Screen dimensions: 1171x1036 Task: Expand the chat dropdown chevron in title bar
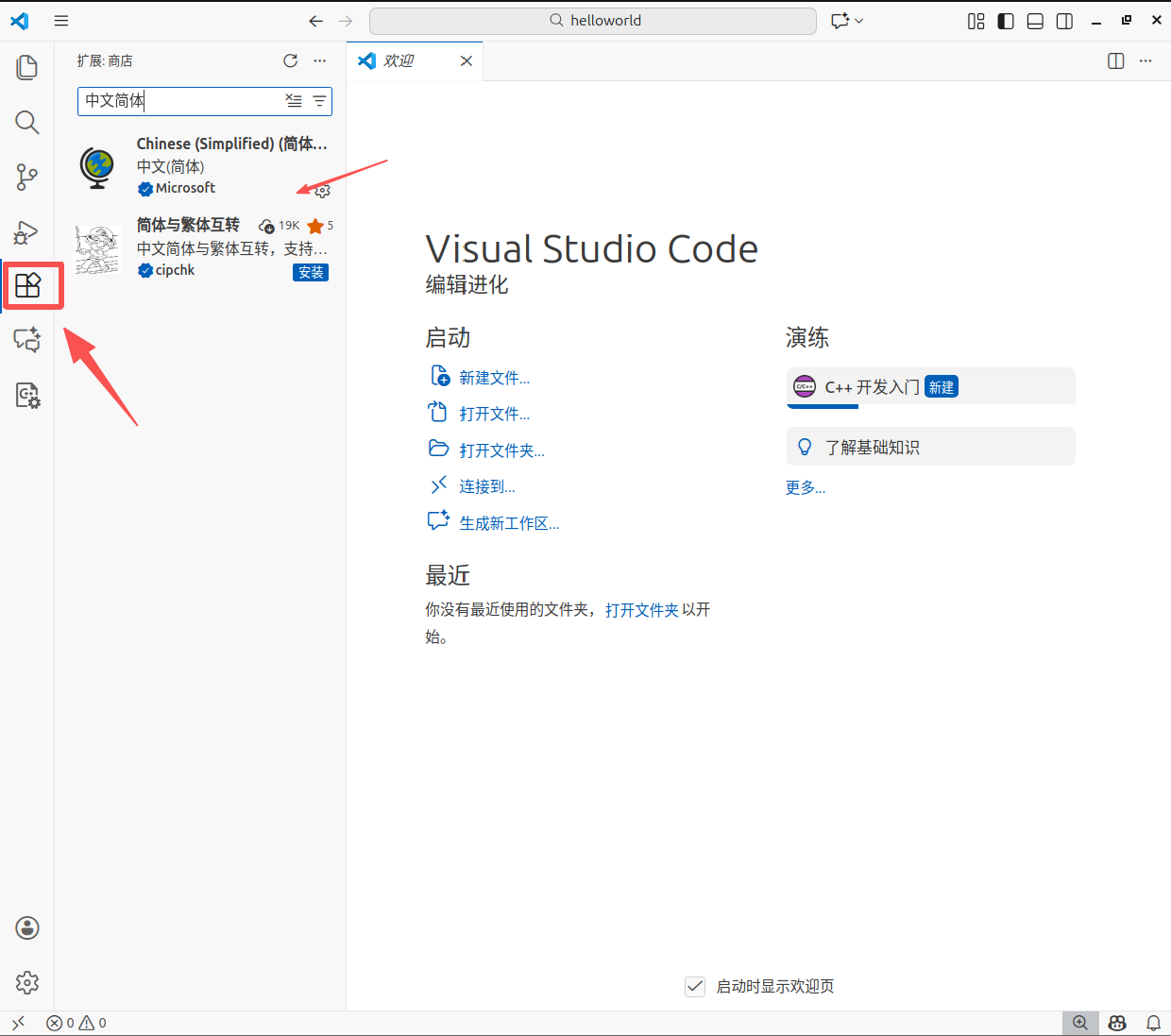pos(859,21)
